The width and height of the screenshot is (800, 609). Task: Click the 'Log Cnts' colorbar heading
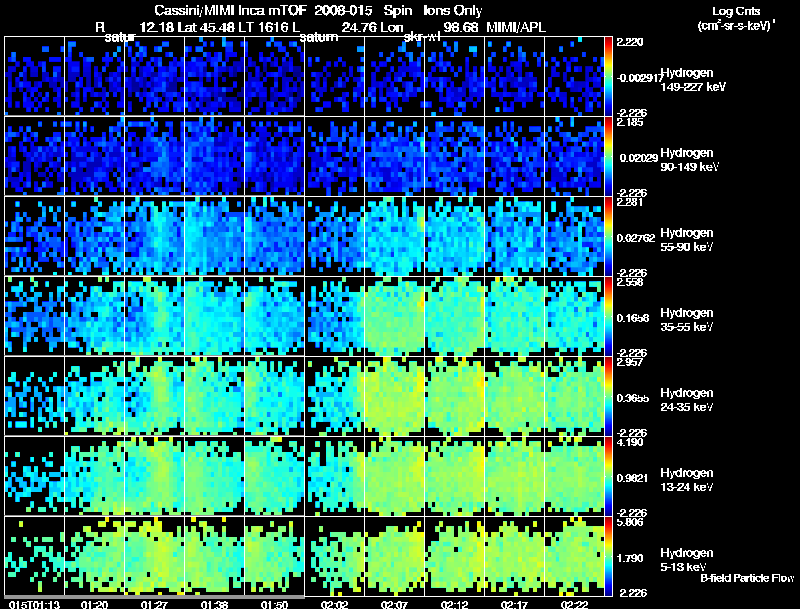(736, 11)
